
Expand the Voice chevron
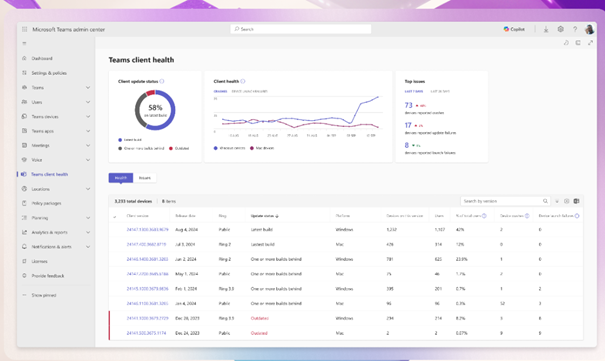88,160
